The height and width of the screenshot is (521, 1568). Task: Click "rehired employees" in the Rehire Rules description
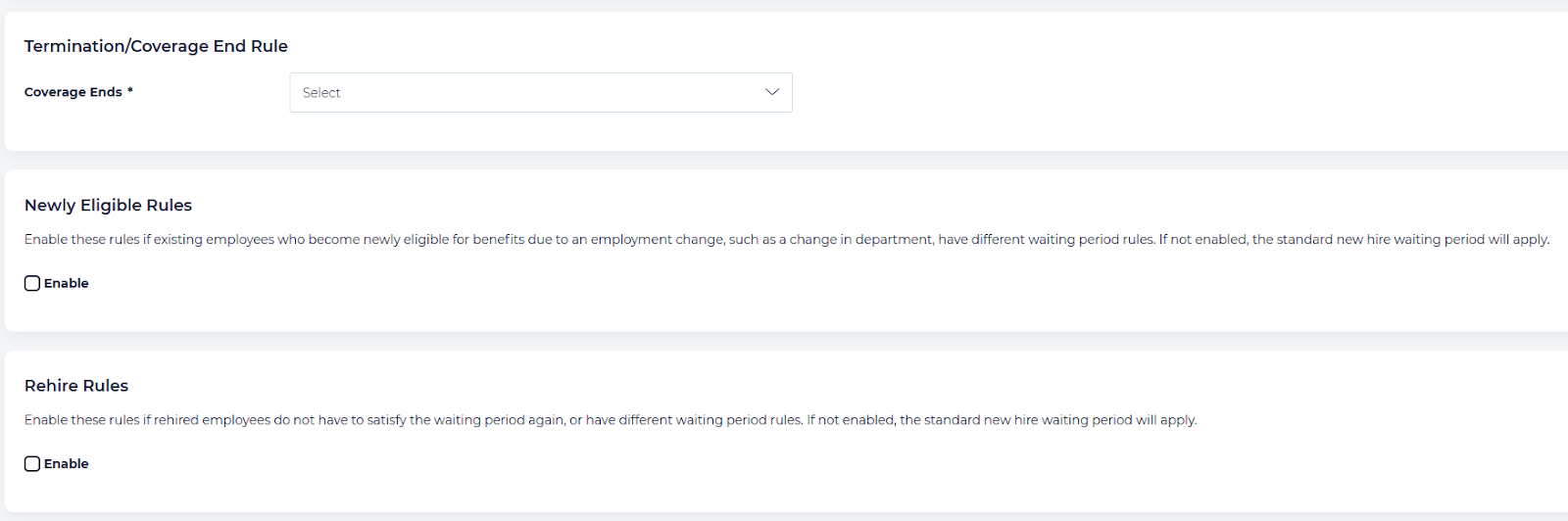[x=212, y=420]
